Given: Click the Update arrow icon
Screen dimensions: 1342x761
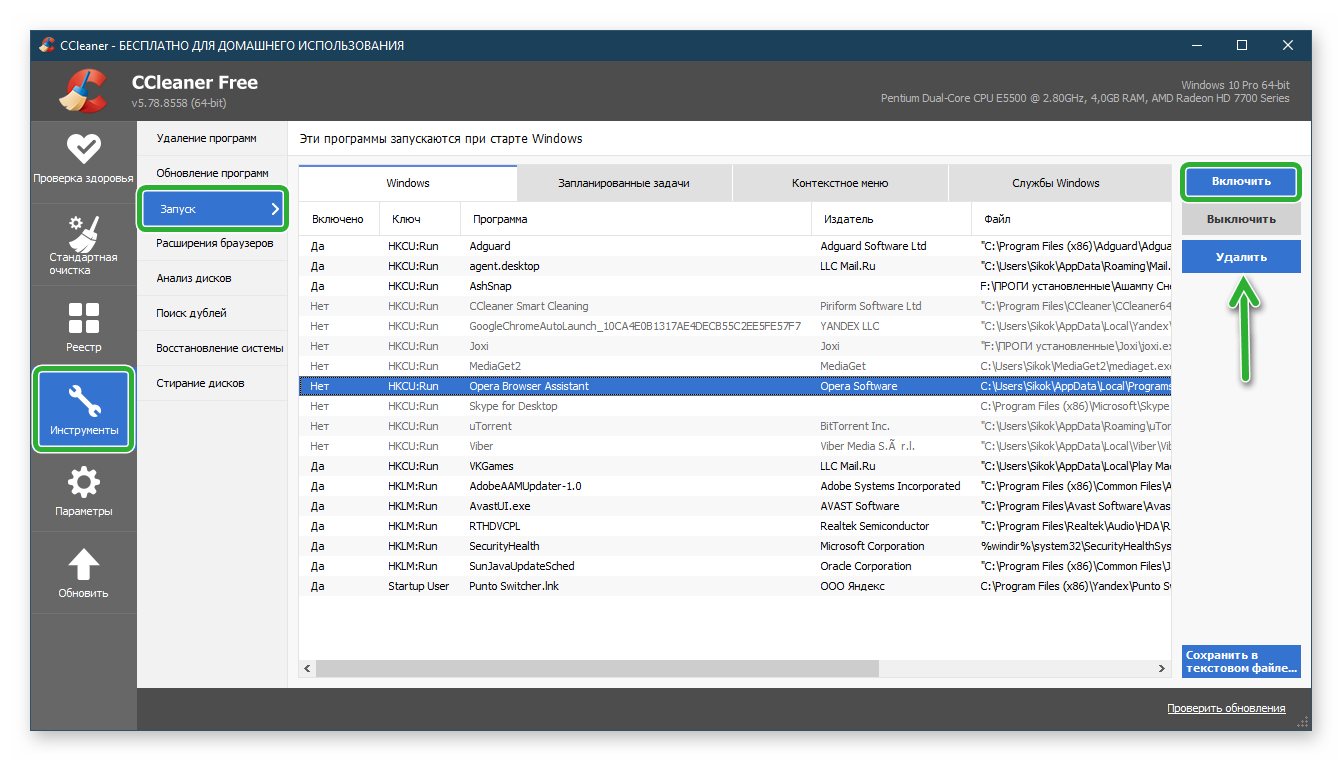Looking at the screenshot, I should coord(83,566).
